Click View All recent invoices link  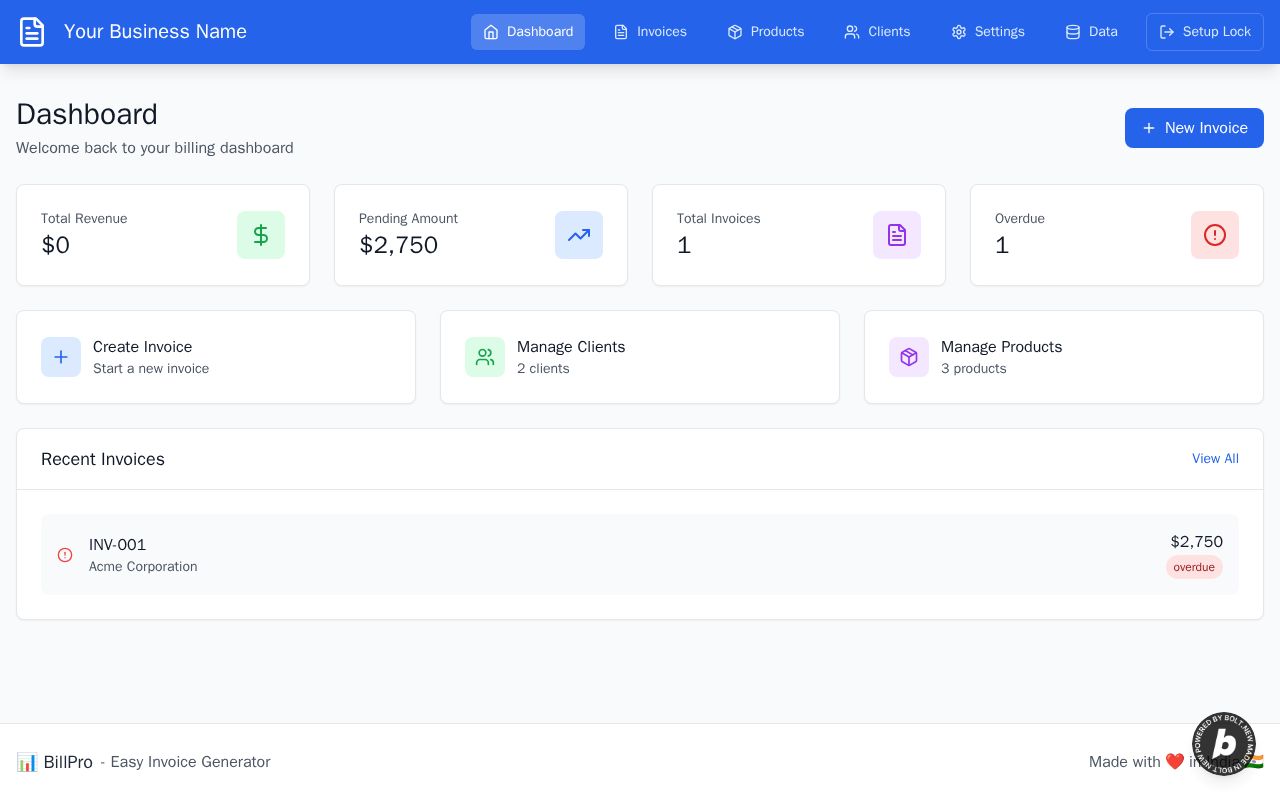point(1215,459)
